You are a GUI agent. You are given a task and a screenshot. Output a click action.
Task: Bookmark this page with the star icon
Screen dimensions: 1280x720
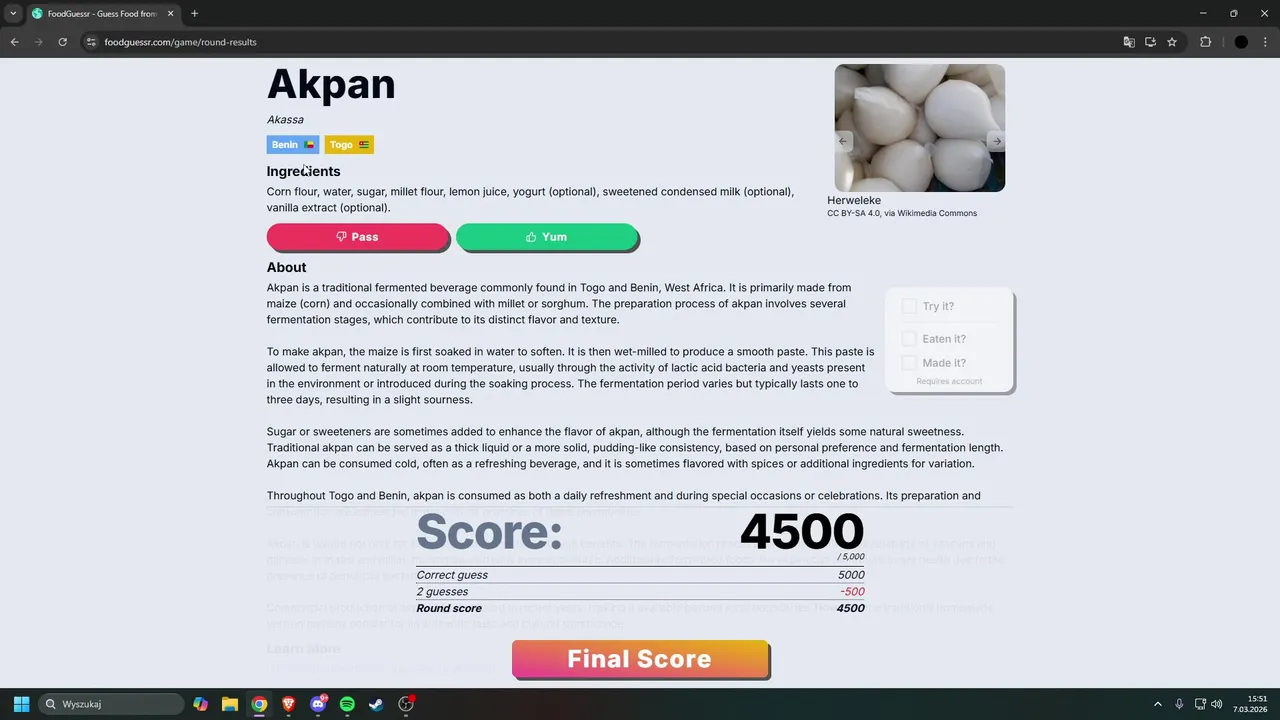tap(1172, 42)
